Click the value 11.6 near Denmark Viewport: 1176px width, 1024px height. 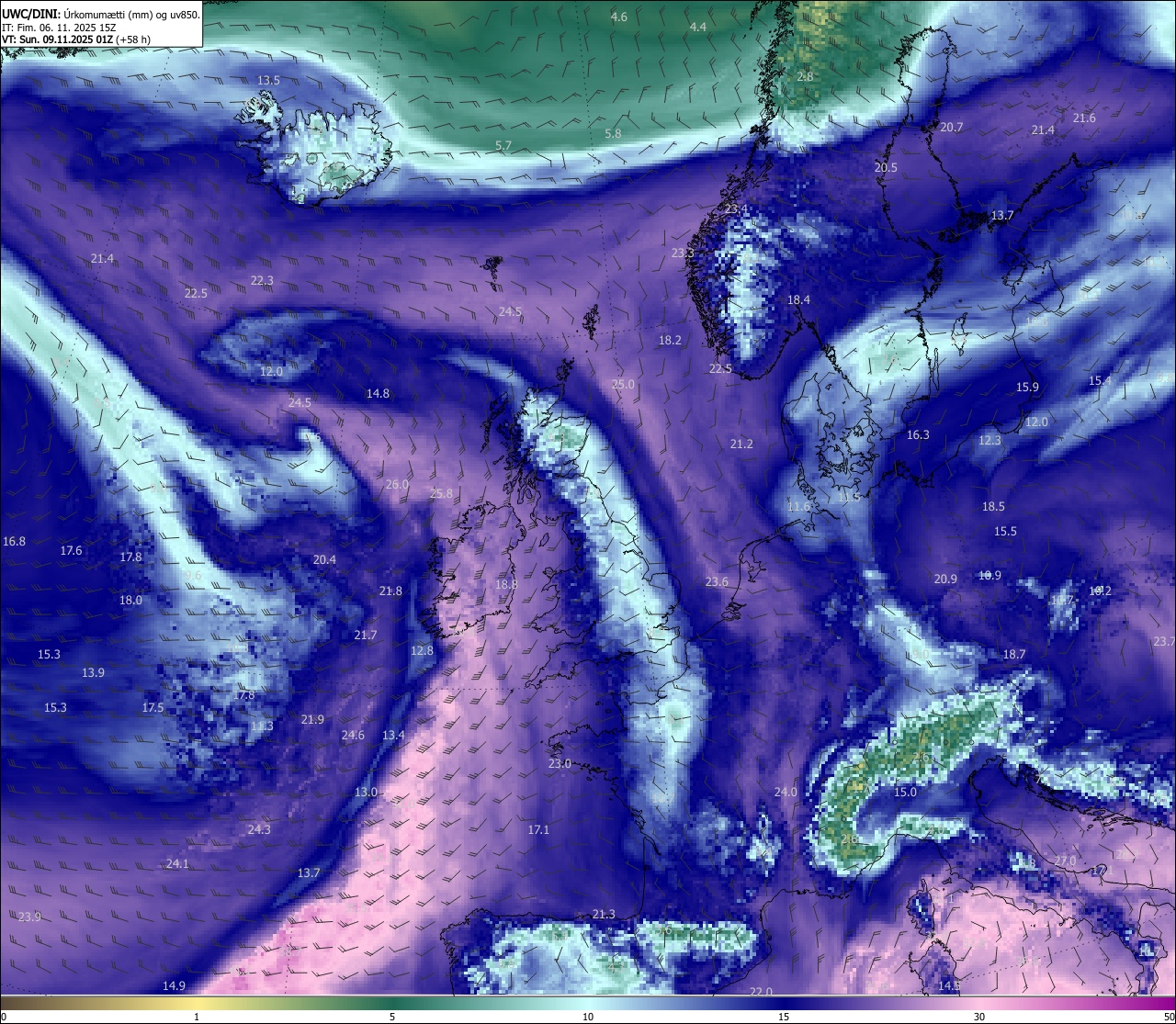tap(799, 507)
